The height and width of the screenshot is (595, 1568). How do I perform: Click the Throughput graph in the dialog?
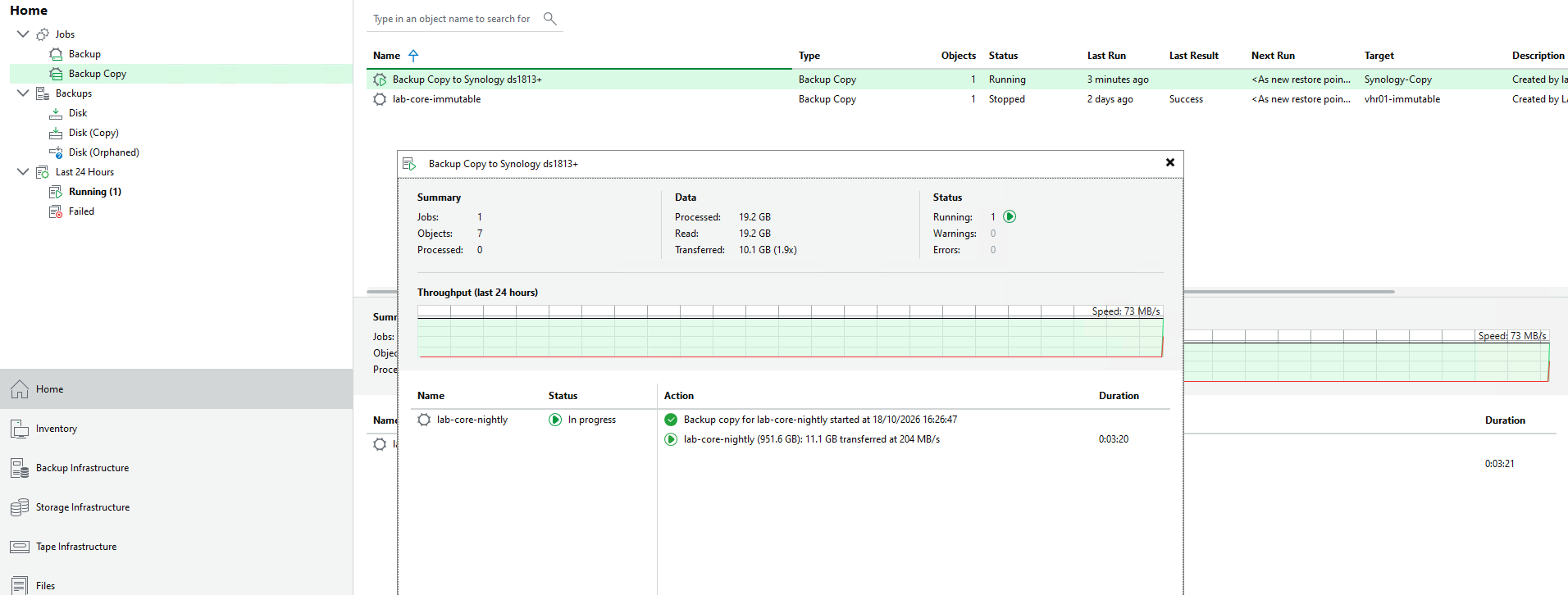click(x=791, y=331)
